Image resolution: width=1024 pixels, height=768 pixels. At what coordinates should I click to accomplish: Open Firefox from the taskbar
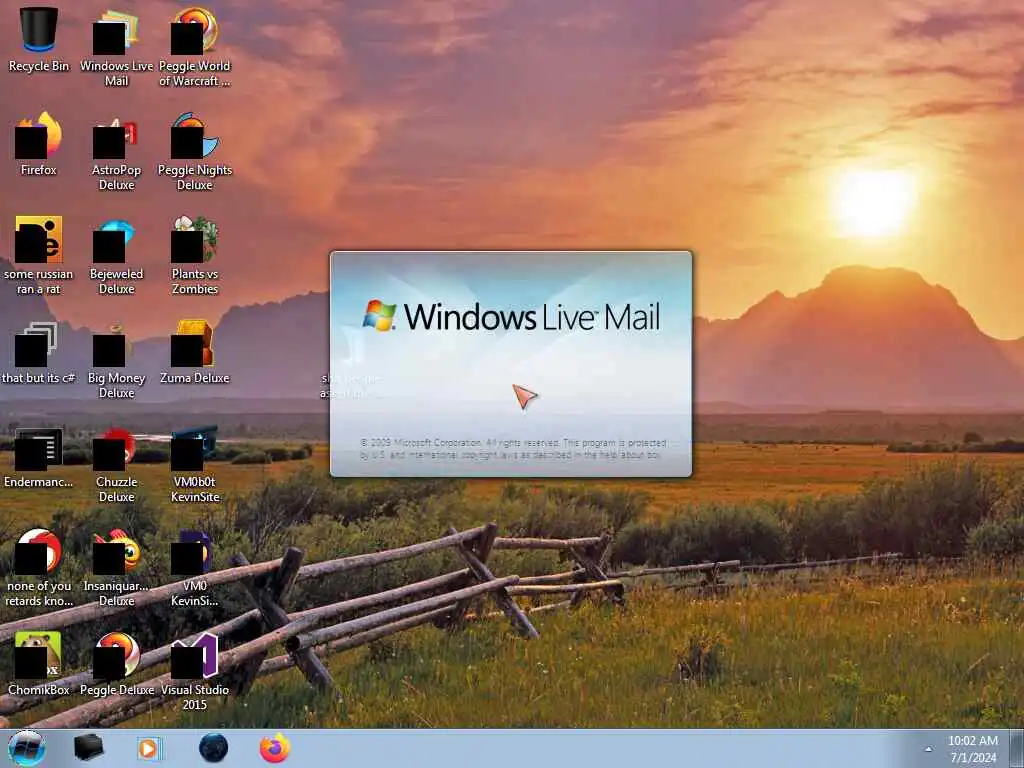(x=274, y=748)
